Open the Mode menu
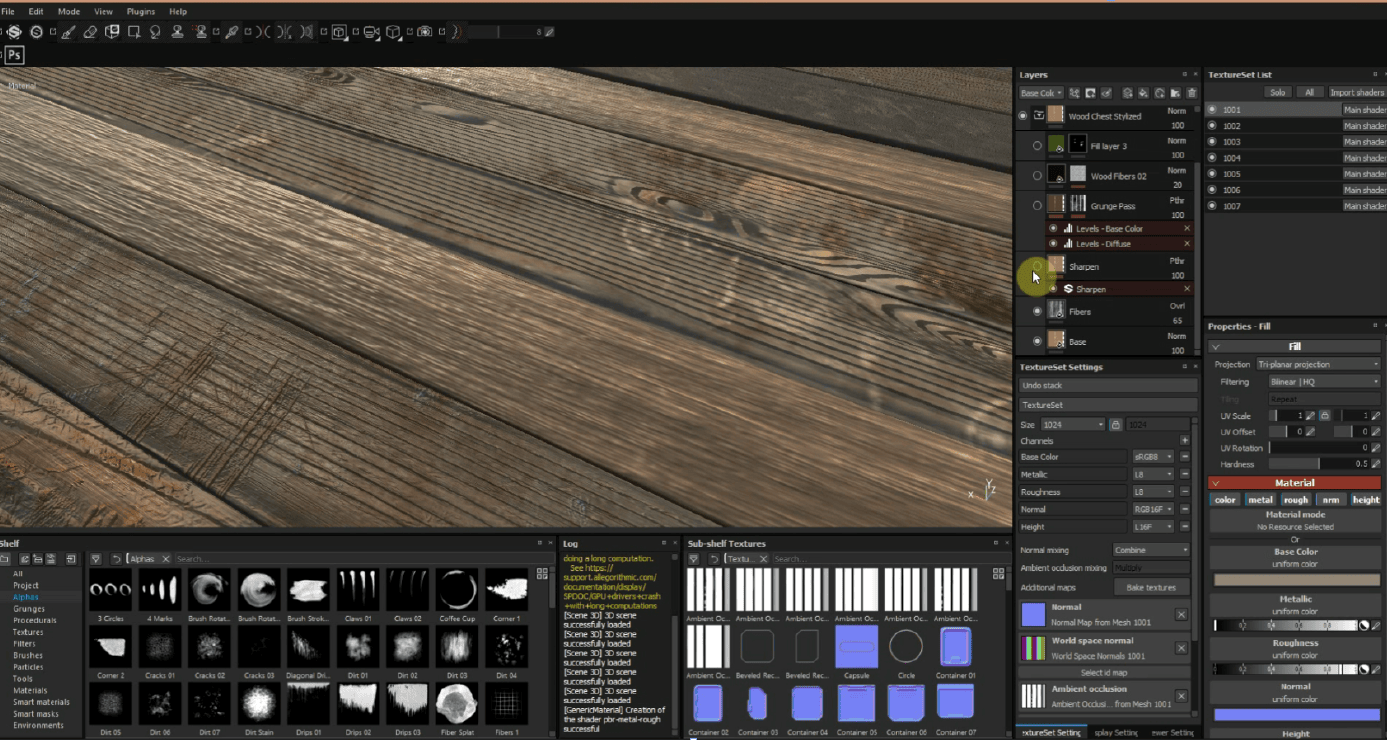The image size is (1387, 740). tap(69, 11)
